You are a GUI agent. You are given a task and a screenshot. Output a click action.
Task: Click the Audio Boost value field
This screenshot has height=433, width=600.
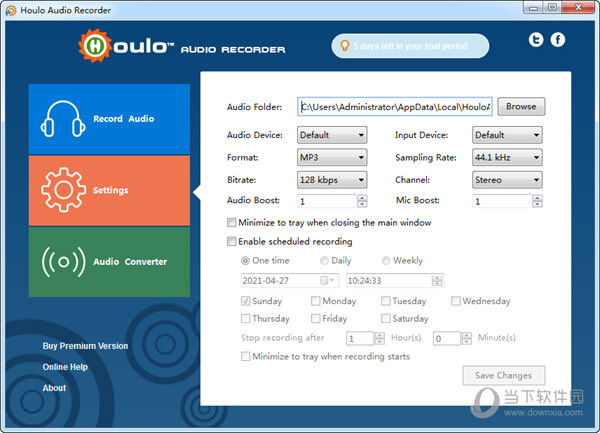[327, 201]
